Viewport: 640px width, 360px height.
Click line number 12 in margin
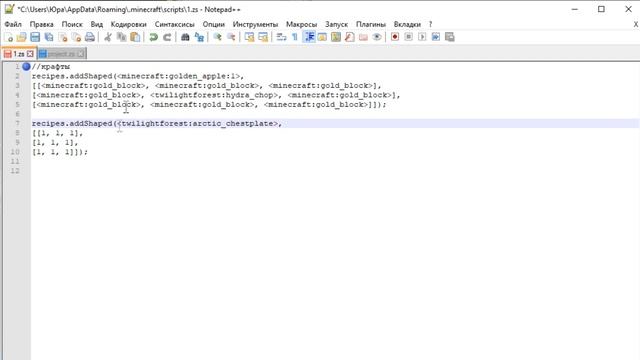click(15, 171)
